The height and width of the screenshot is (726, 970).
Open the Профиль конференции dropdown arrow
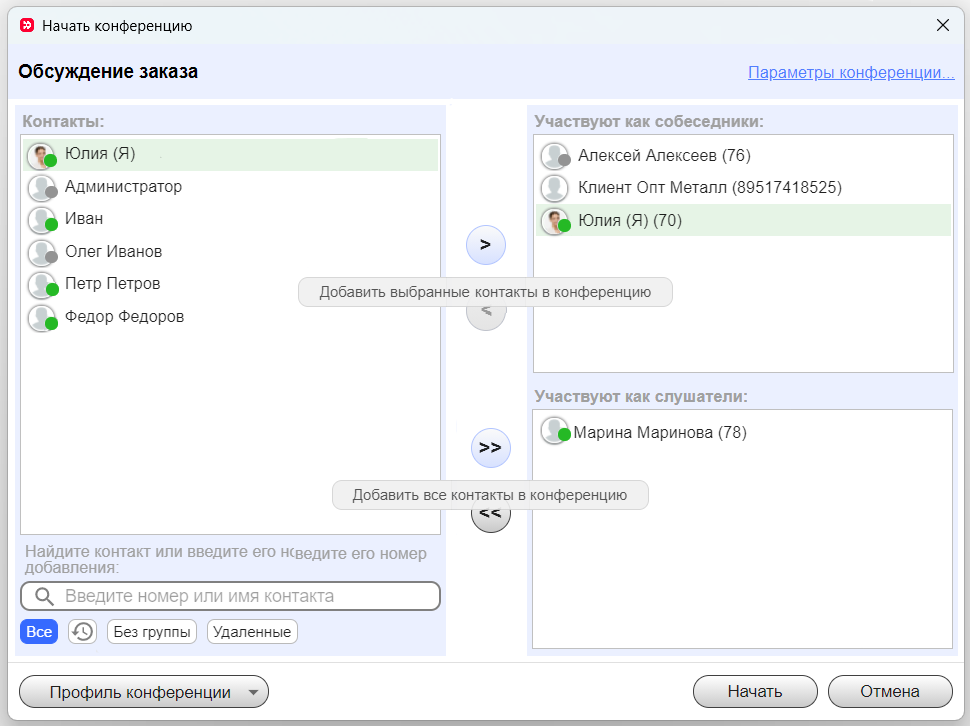tap(253, 692)
